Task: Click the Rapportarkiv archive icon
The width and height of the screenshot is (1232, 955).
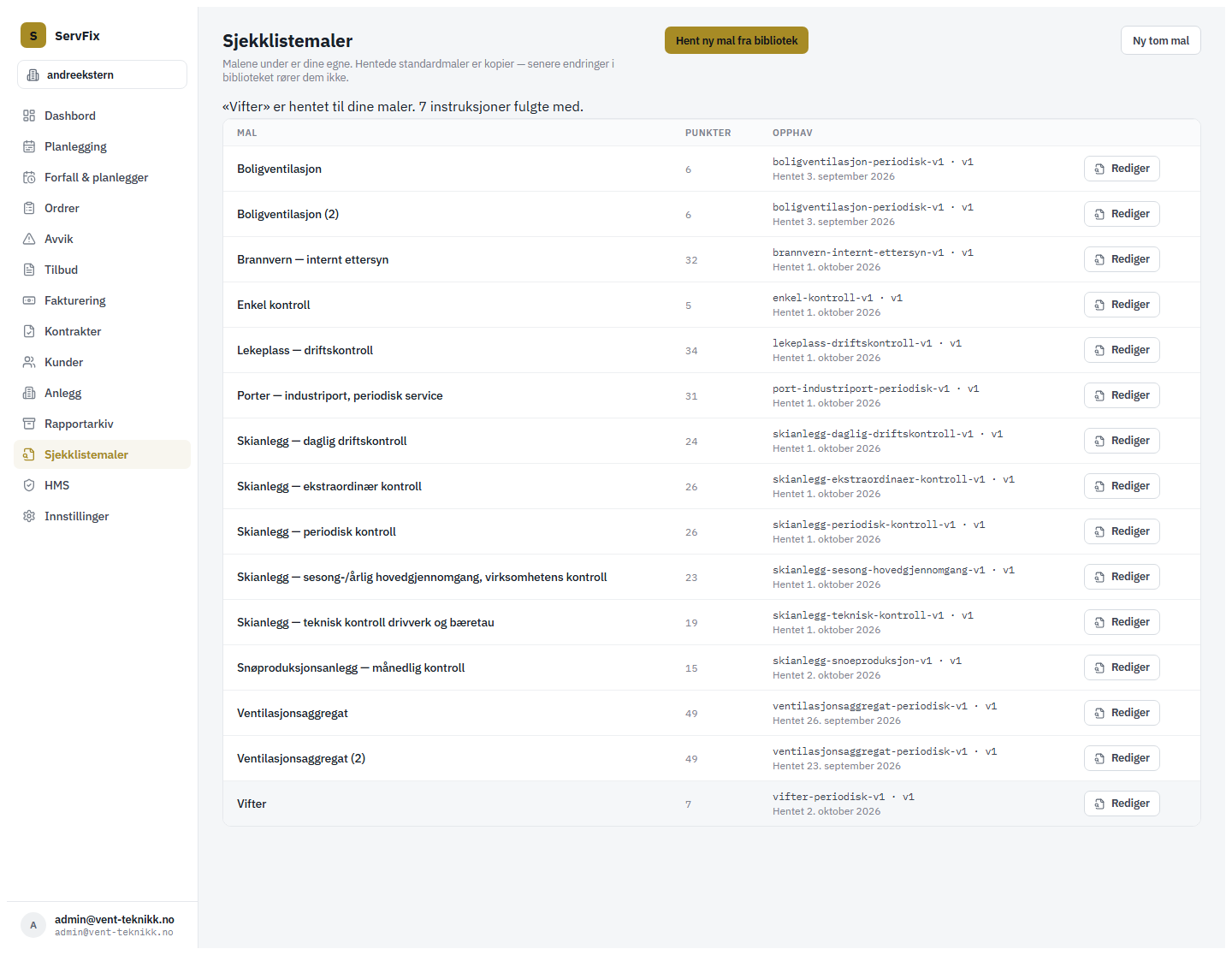Action: point(29,424)
